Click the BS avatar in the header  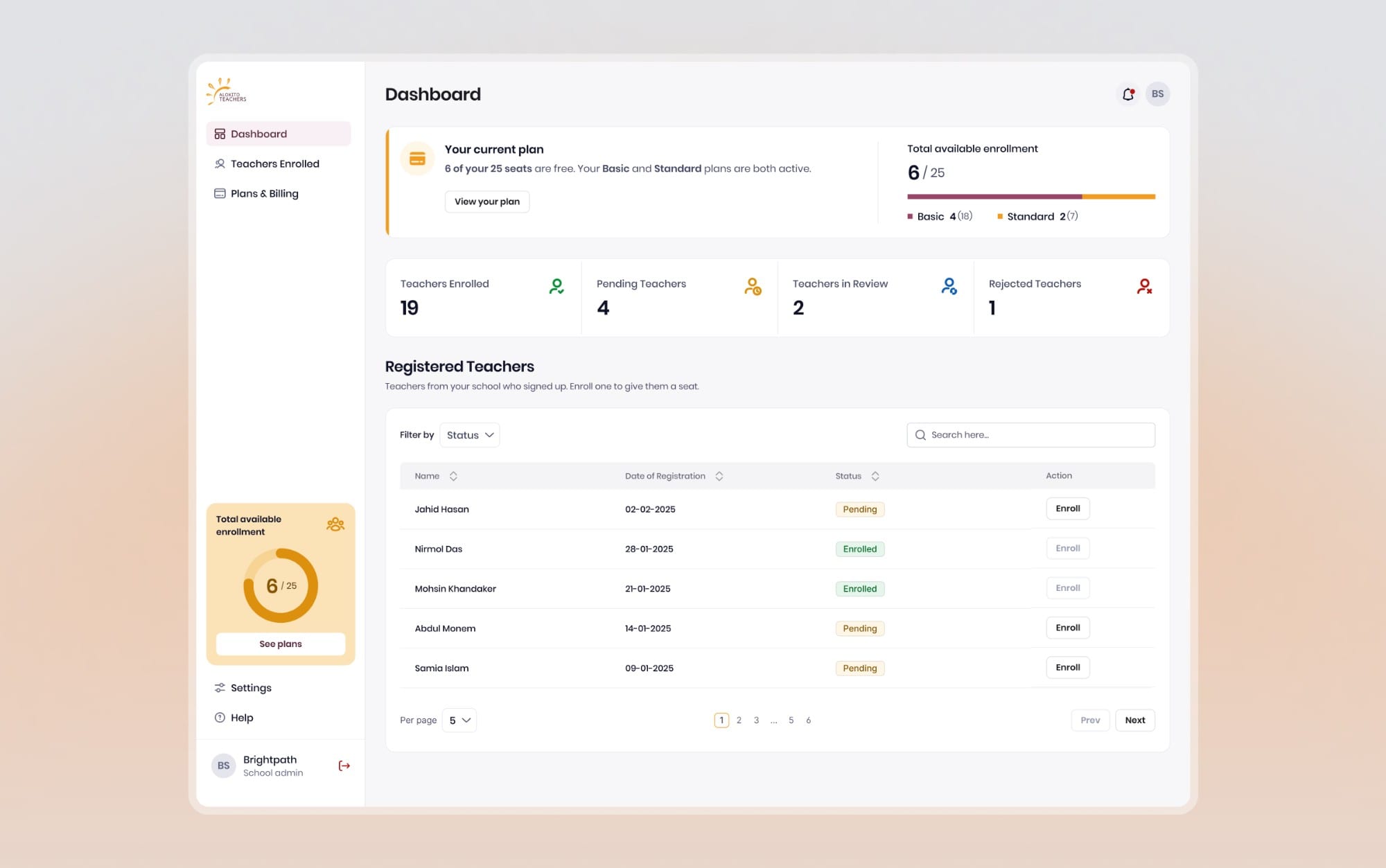[1157, 94]
